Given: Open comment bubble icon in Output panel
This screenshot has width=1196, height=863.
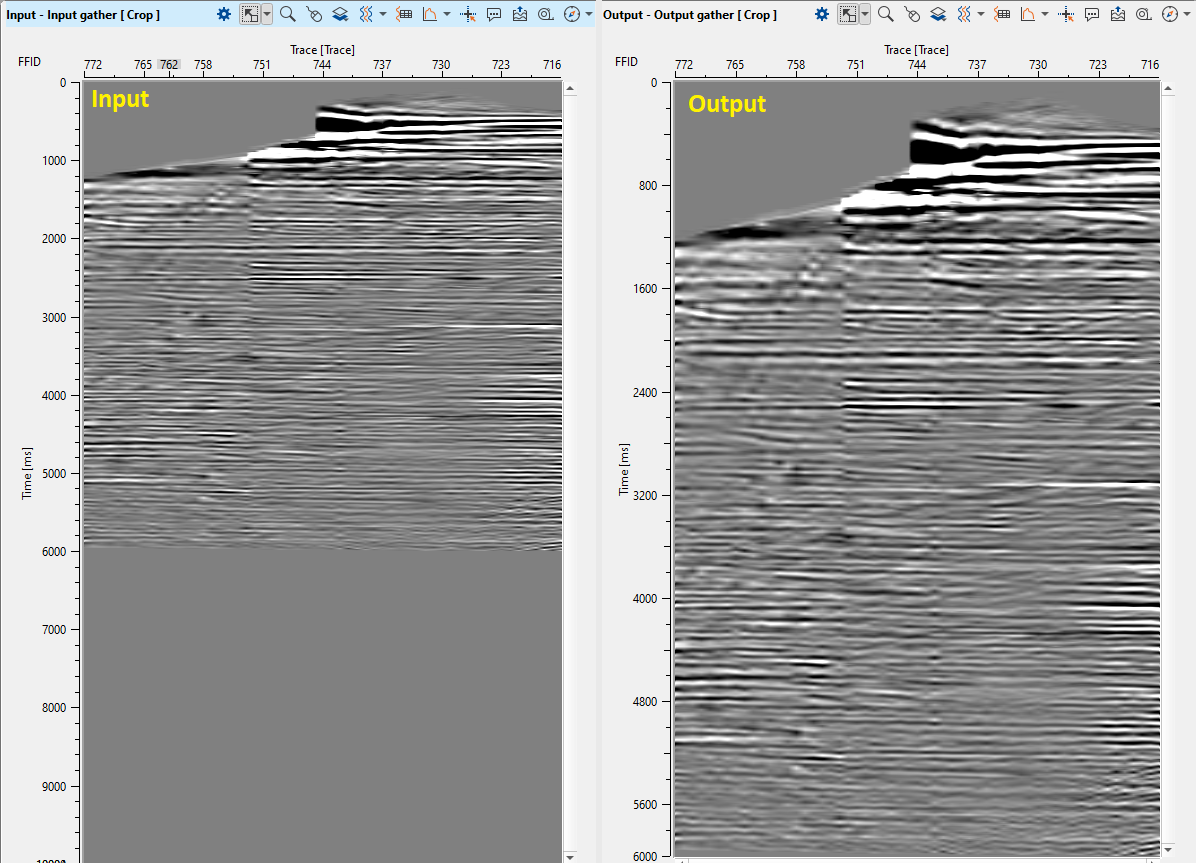Looking at the screenshot, I should pyautogui.click(x=1092, y=14).
